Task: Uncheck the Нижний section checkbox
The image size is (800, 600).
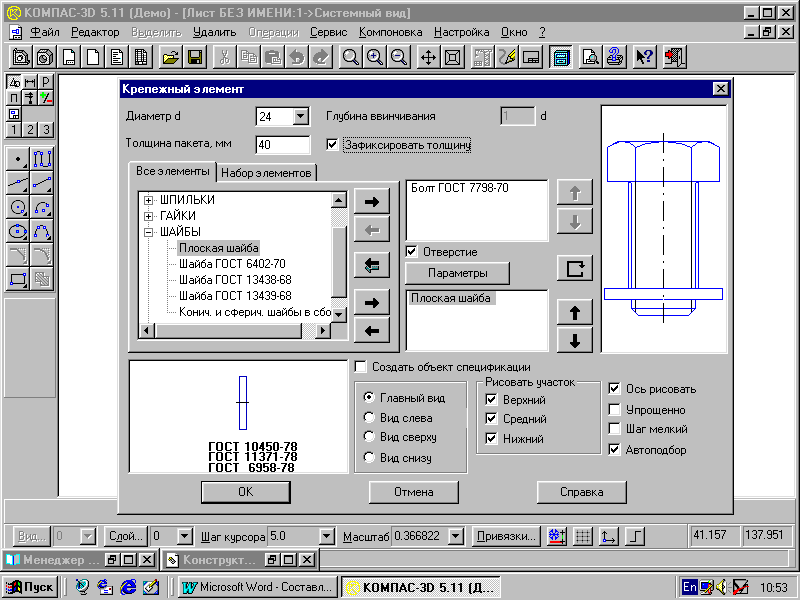Action: 491,438
